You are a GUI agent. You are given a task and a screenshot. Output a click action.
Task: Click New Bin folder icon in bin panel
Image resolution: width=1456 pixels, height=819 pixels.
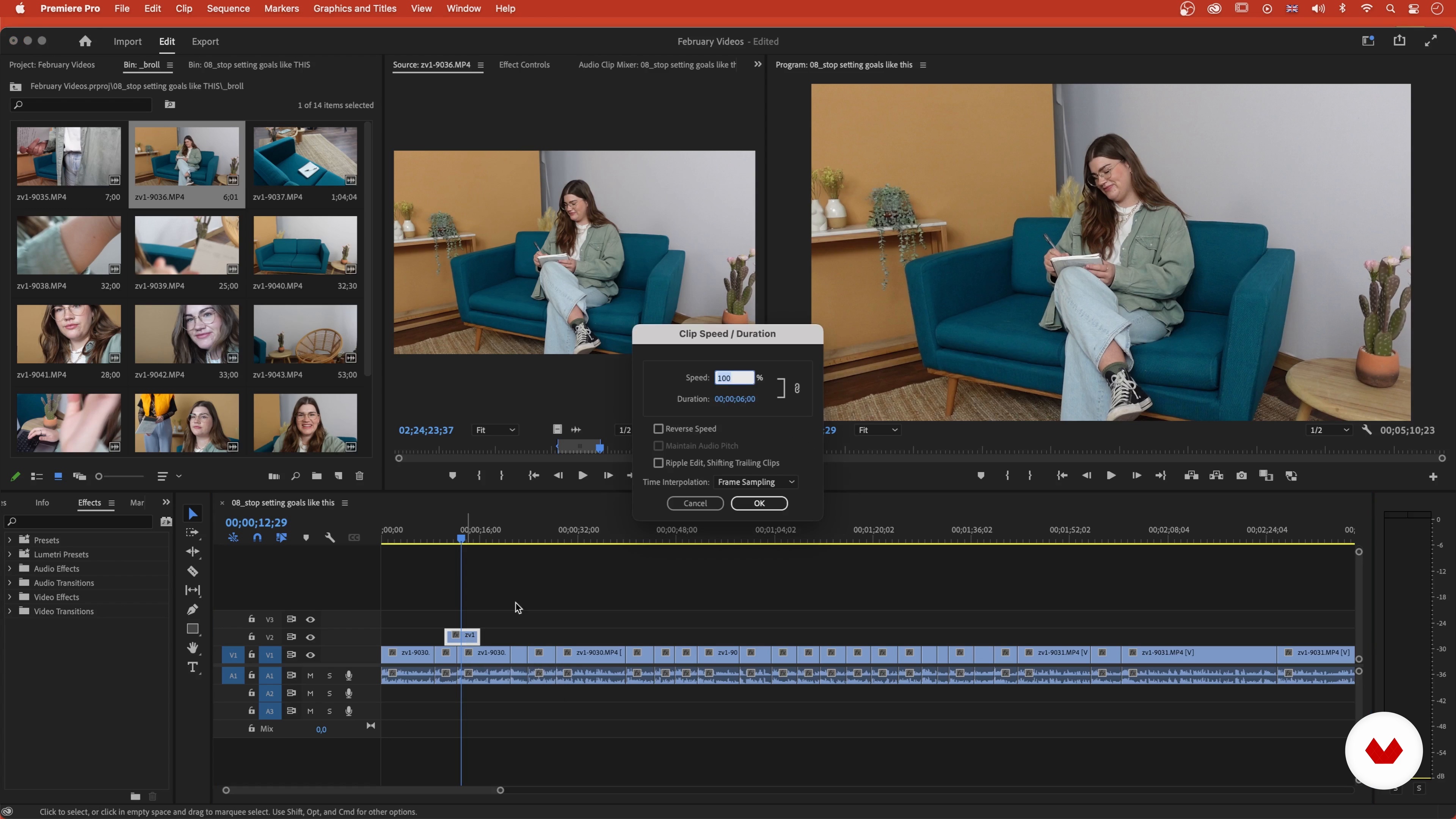coord(317,476)
